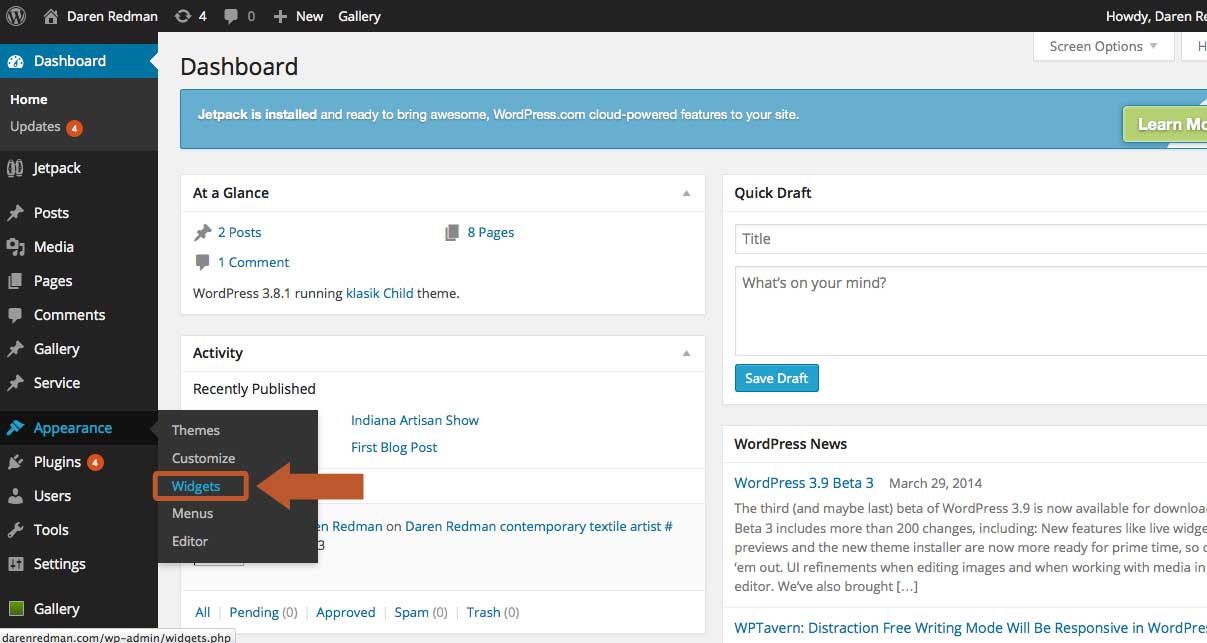The height and width of the screenshot is (643, 1207).
Task: Open the Indiana Artisan Show post
Action: [415, 420]
